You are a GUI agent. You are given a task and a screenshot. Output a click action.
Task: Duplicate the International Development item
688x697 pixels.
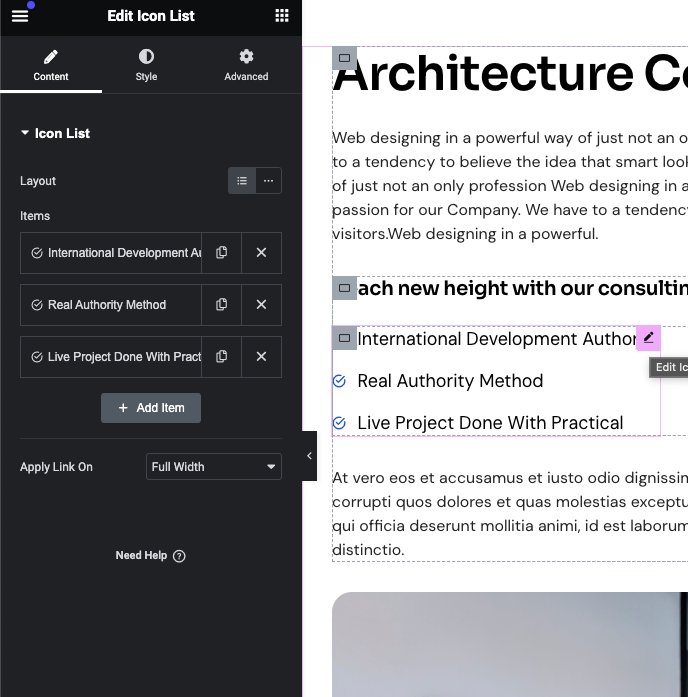pos(221,253)
